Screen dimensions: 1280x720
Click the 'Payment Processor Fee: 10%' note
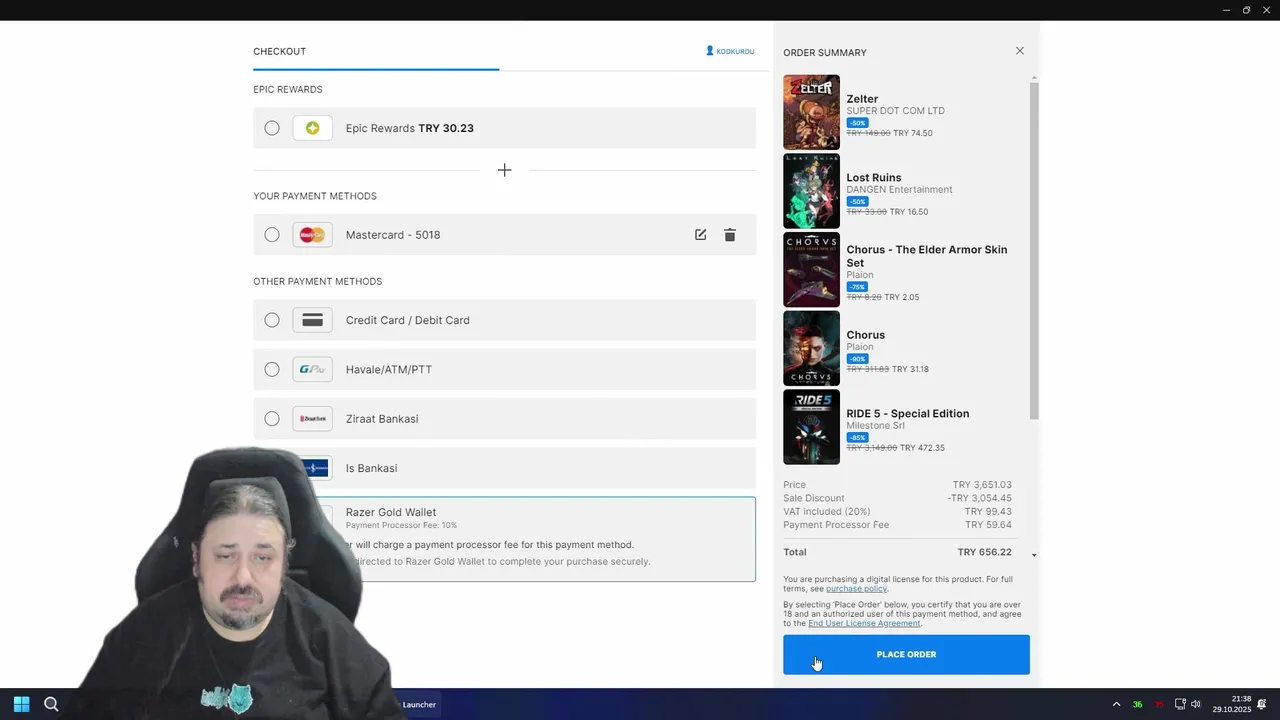coord(401,525)
